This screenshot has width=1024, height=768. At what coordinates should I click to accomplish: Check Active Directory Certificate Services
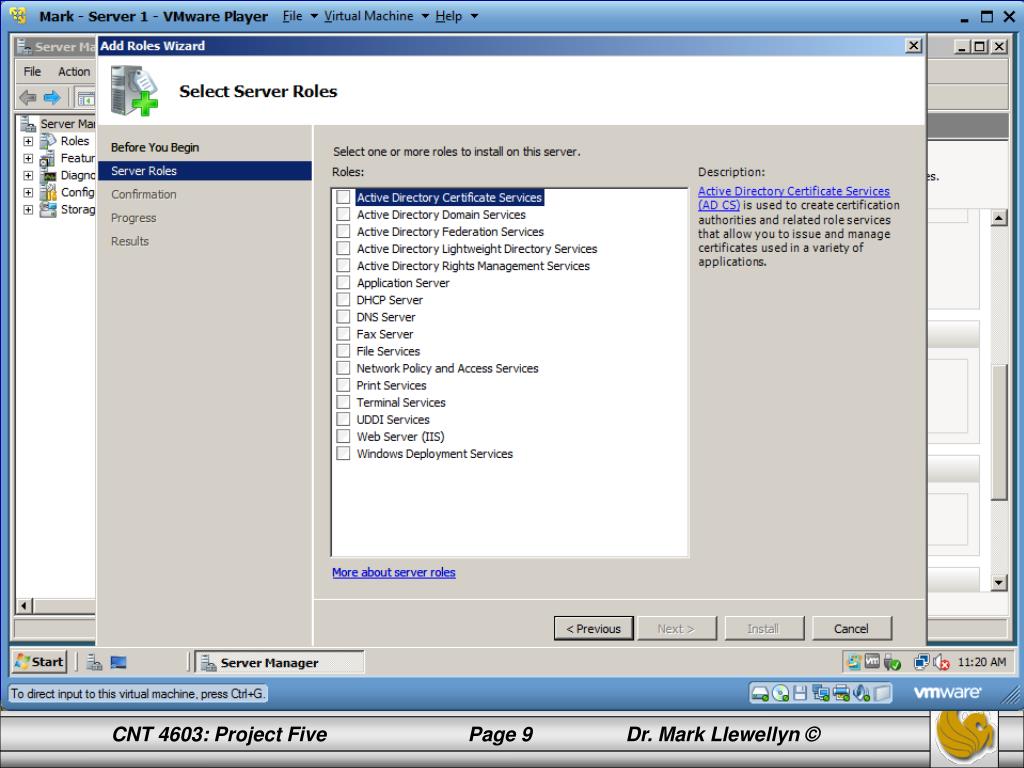pyautogui.click(x=344, y=197)
